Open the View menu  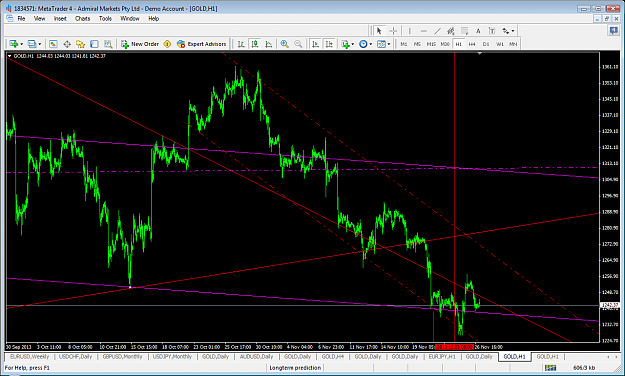[x=39, y=18]
